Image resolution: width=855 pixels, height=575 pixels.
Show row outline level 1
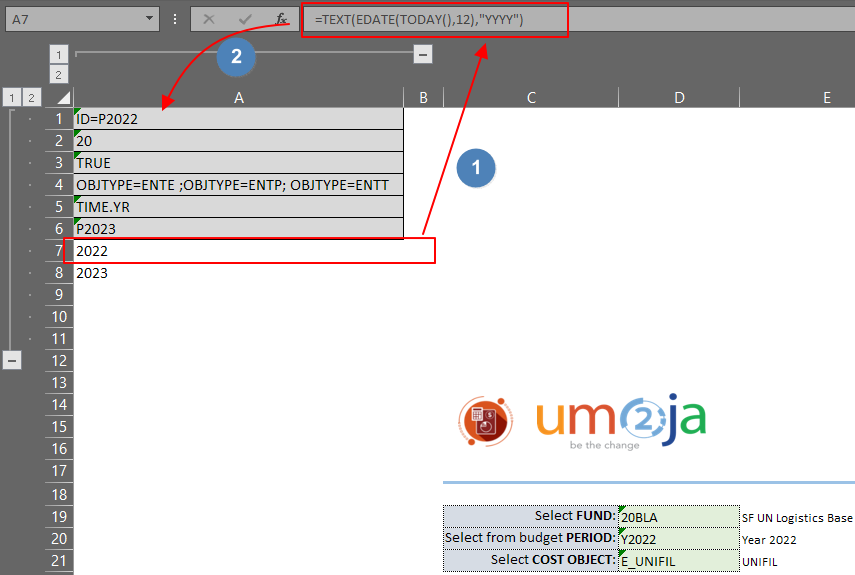(11, 98)
